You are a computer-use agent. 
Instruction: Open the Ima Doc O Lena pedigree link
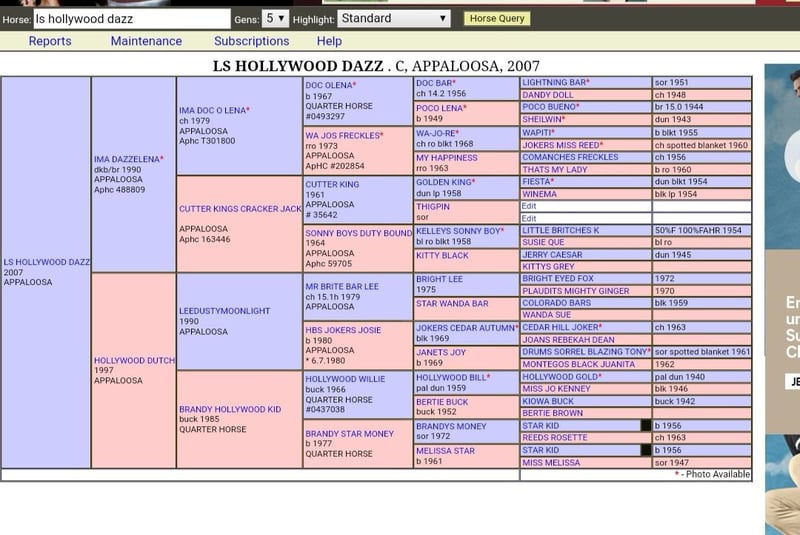tap(213, 110)
